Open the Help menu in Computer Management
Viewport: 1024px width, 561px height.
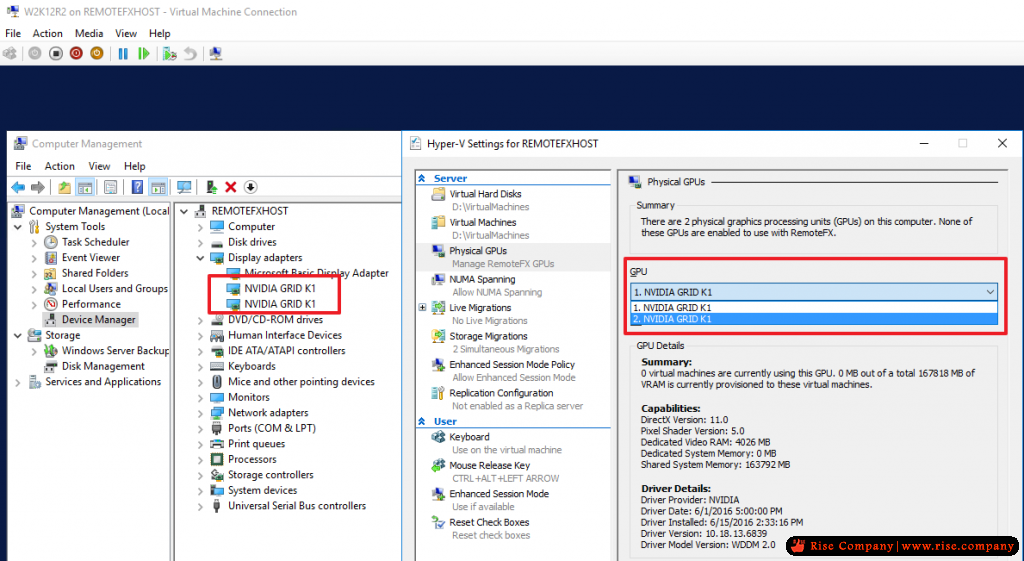(135, 166)
